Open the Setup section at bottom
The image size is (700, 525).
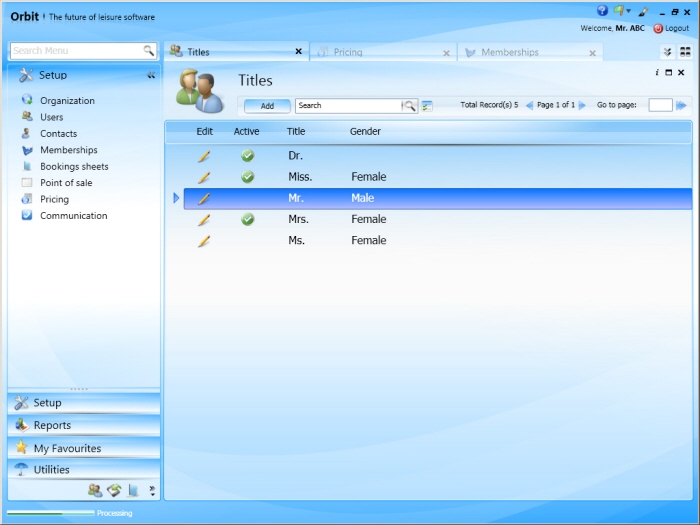(84, 403)
